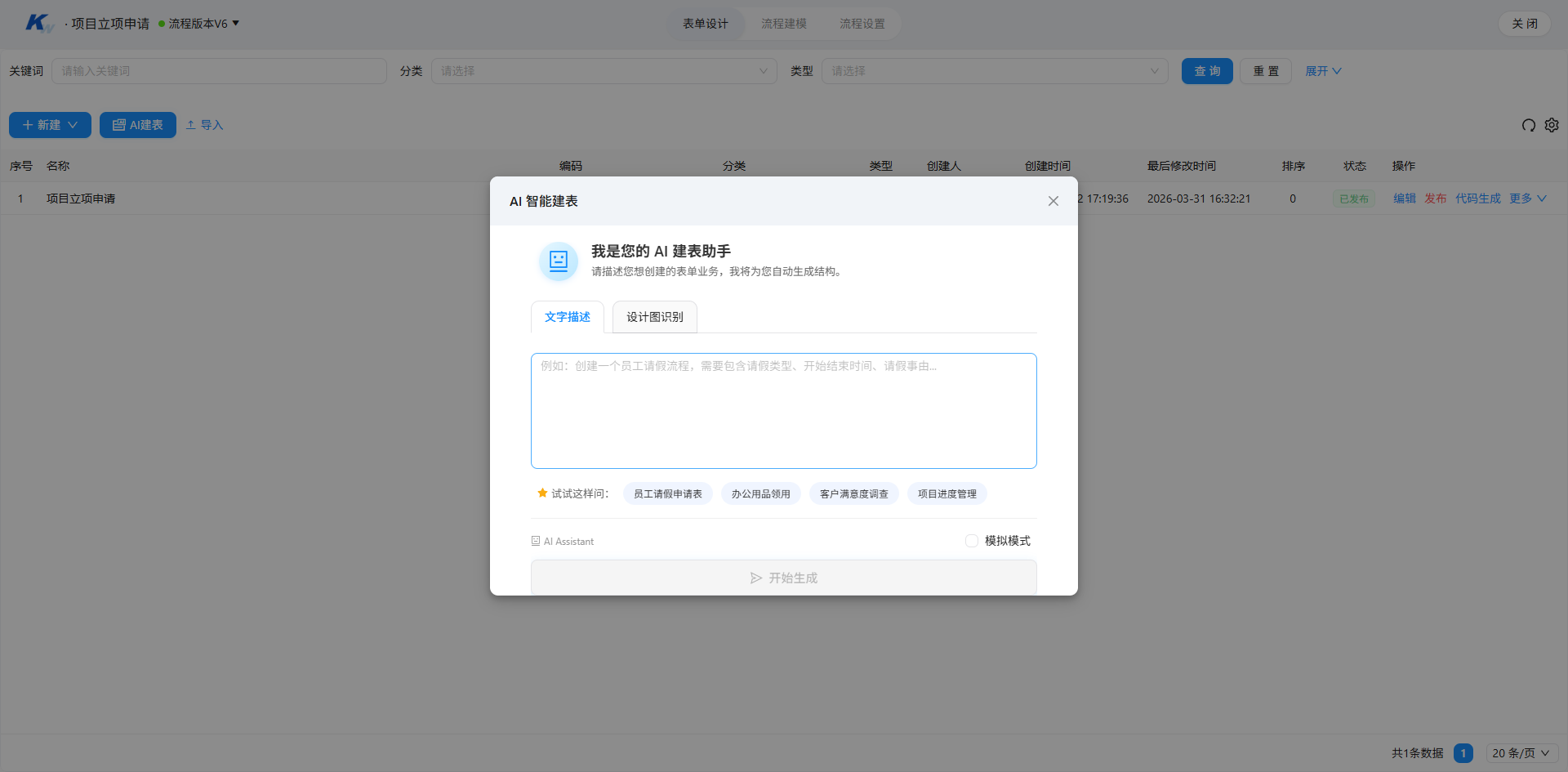The width and height of the screenshot is (1568, 772).
Task: Click the 导入 upload icon button
Action: (x=204, y=125)
